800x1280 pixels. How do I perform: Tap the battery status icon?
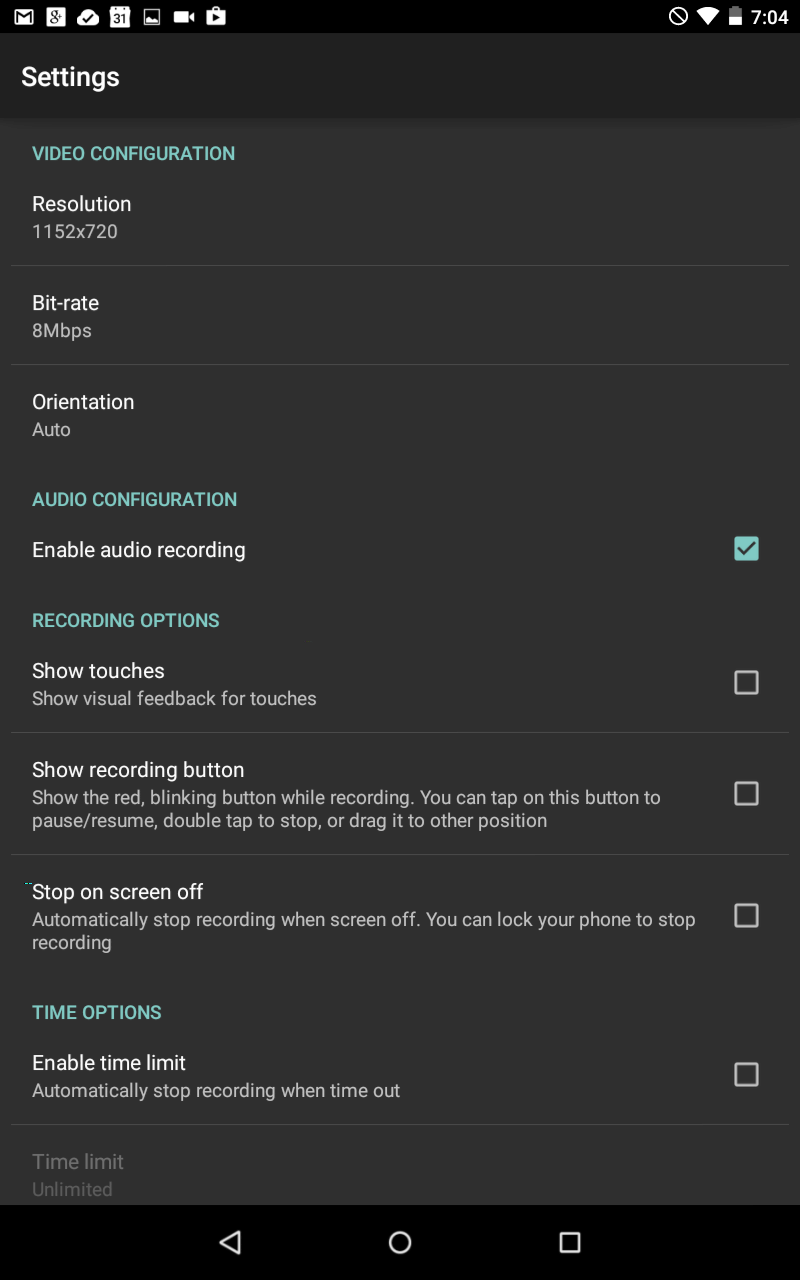[x=736, y=17]
